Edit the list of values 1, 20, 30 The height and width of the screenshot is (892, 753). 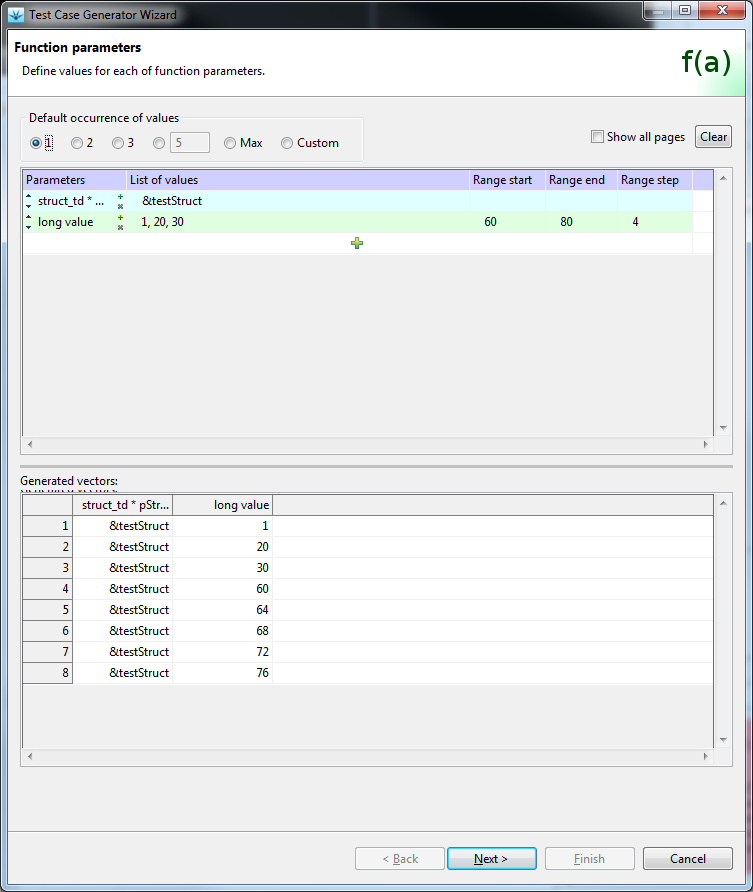tap(163, 222)
